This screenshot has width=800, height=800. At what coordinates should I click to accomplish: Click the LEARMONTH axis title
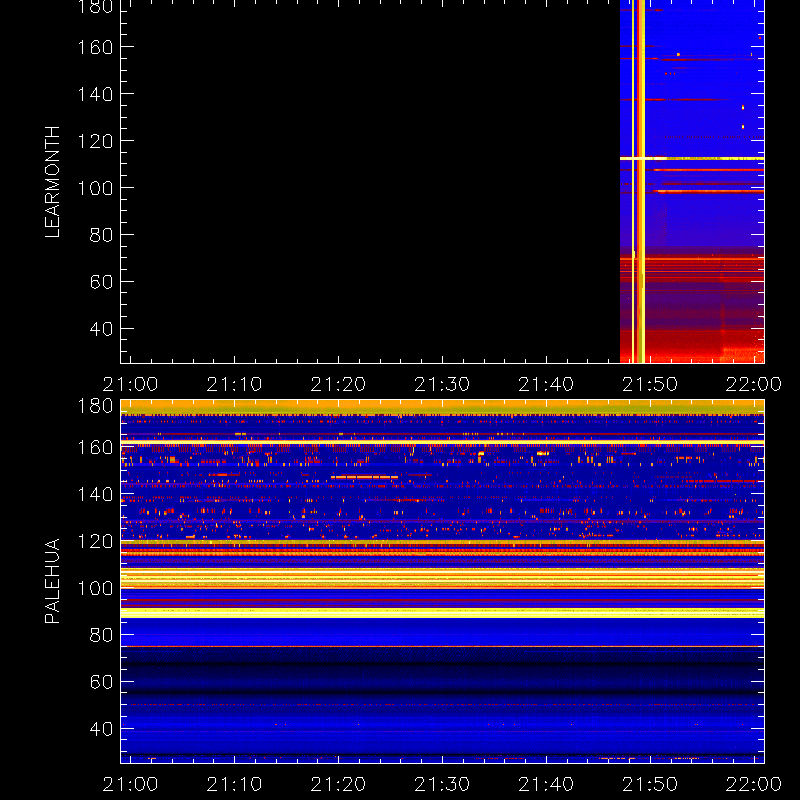[x=52, y=182]
